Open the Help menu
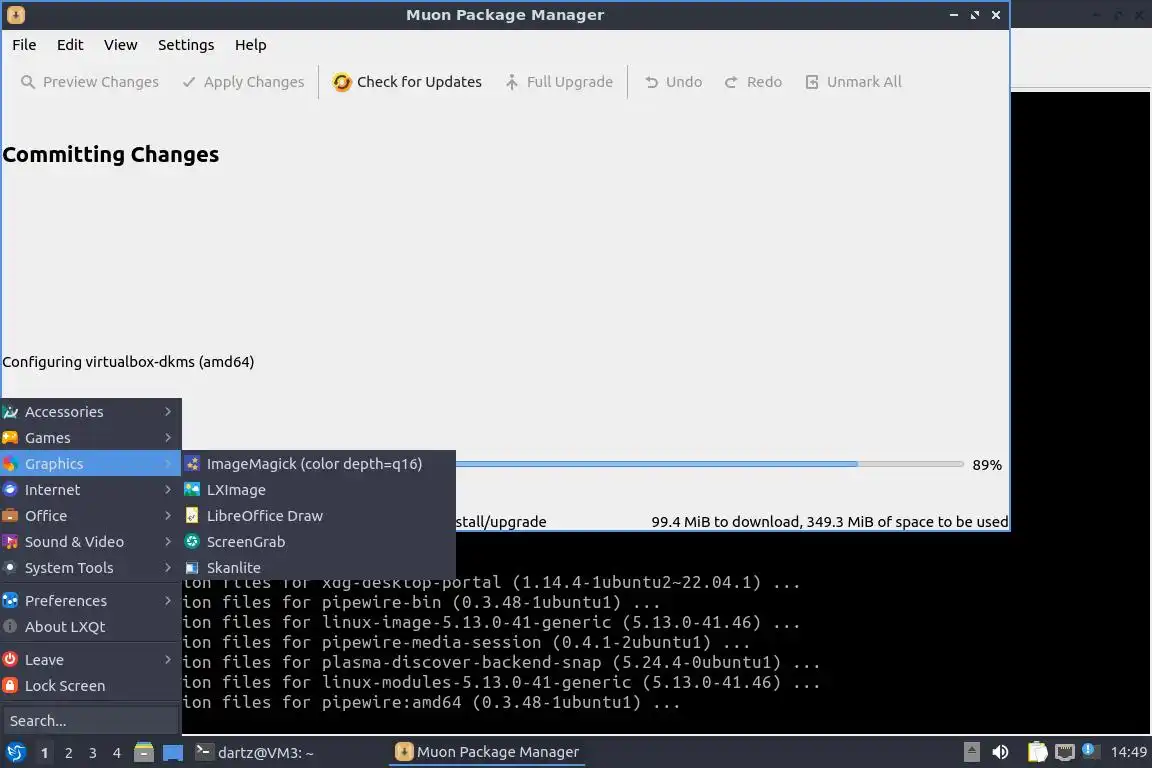This screenshot has height=768, width=1152. [251, 45]
